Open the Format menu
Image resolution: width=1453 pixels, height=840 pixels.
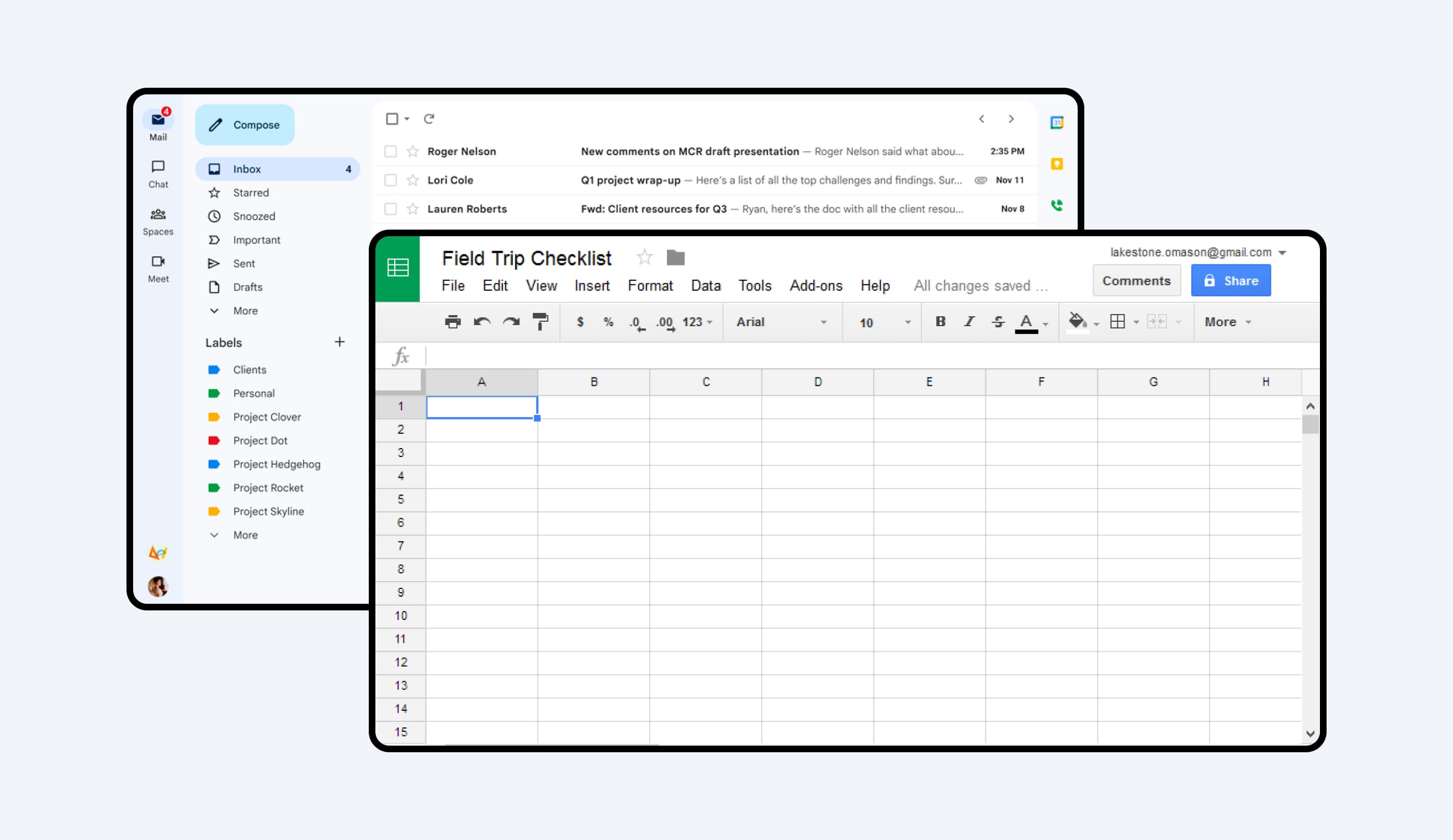point(650,286)
